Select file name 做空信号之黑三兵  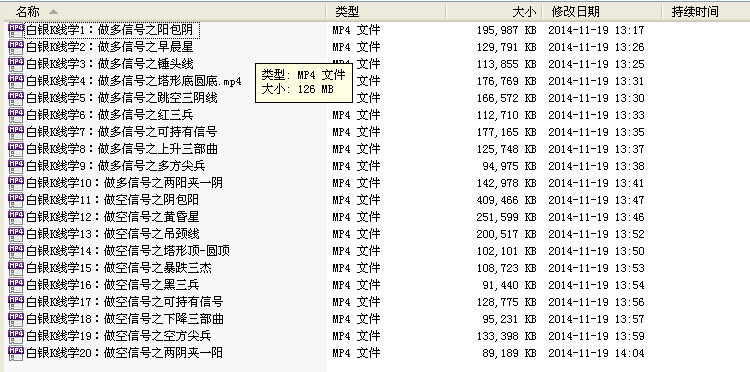pyautogui.click(x=151, y=285)
